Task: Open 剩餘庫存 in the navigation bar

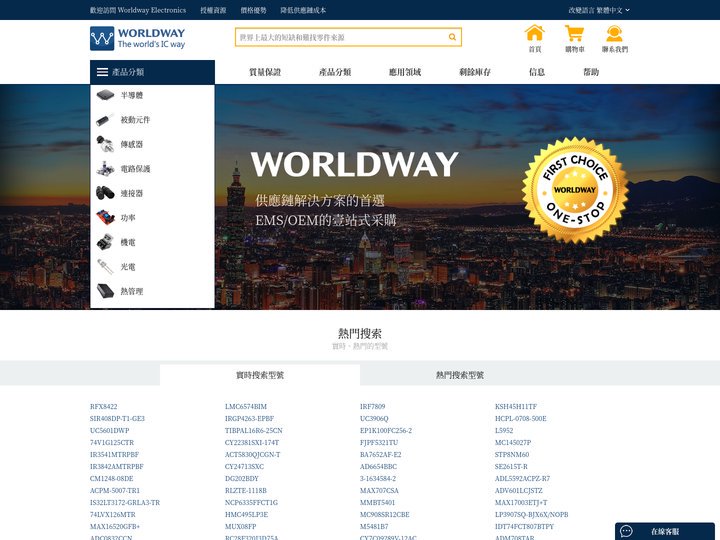Action: pyautogui.click(x=475, y=72)
